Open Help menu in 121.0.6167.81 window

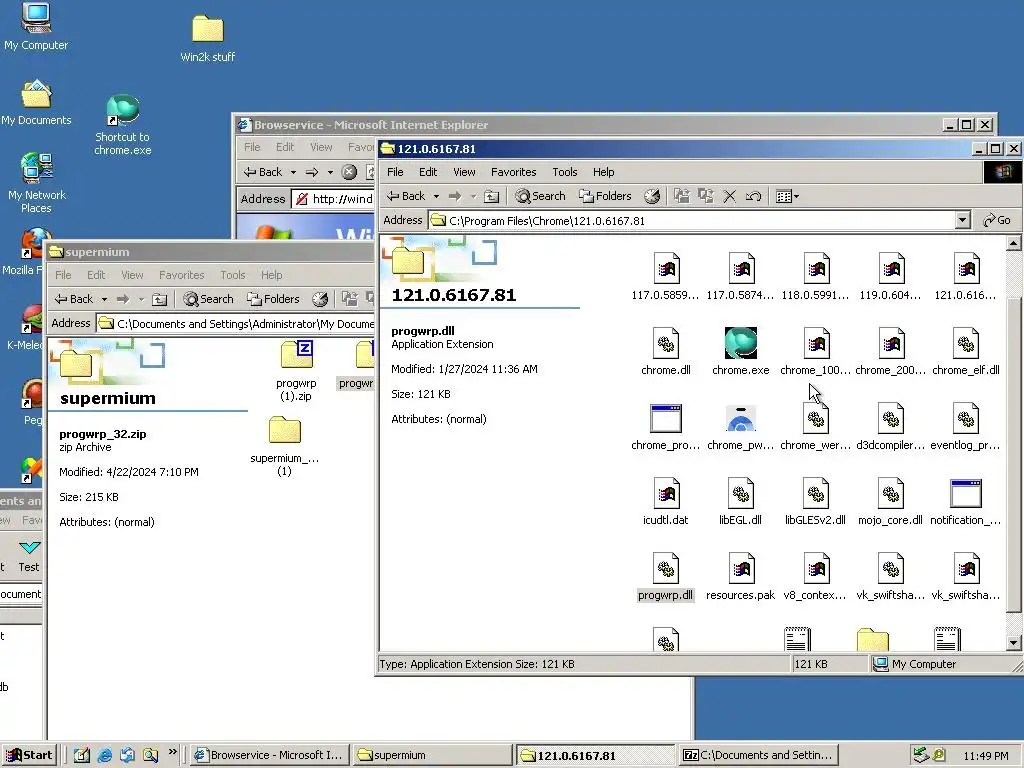(x=603, y=172)
